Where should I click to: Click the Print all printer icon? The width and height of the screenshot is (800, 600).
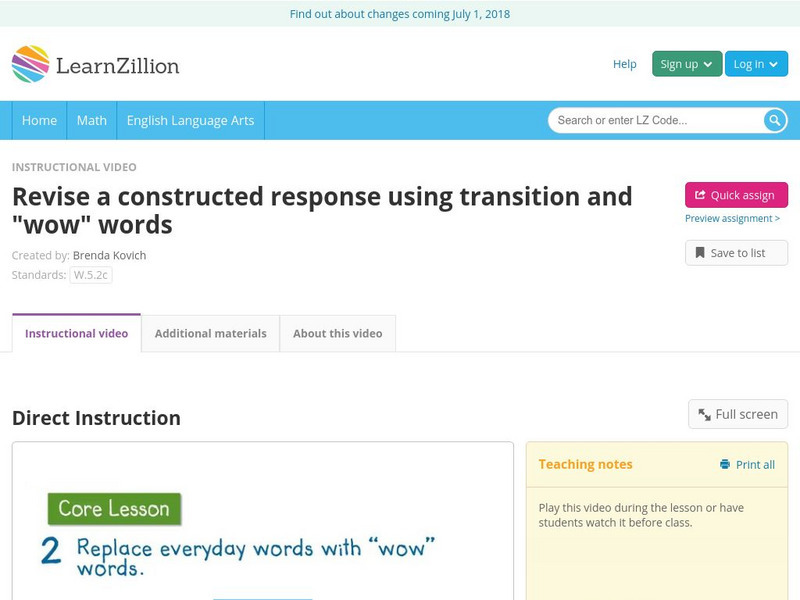point(725,464)
